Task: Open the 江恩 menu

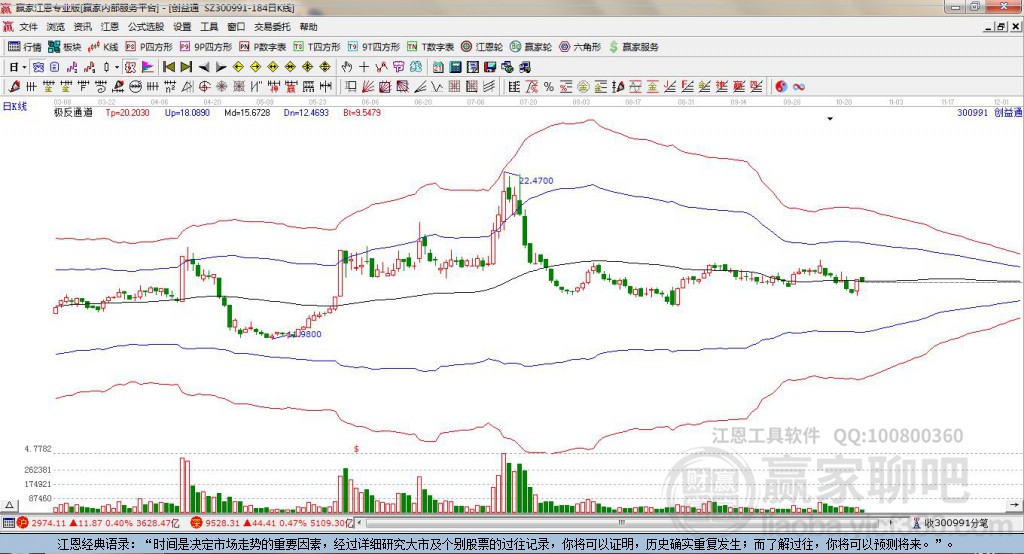Action: [x=110, y=27]
